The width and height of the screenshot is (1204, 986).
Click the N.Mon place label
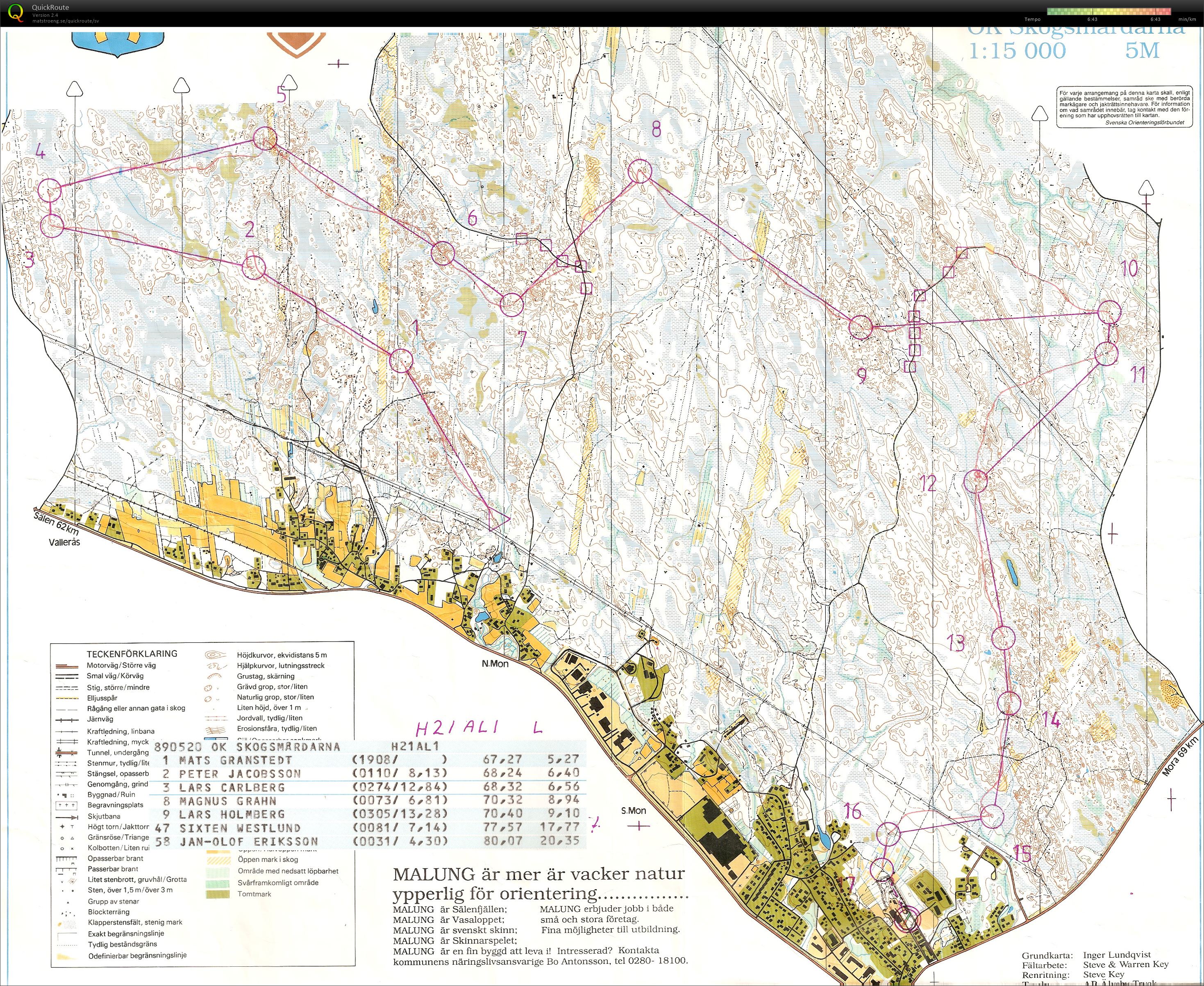pyautogui.click(x=495, y=663)
